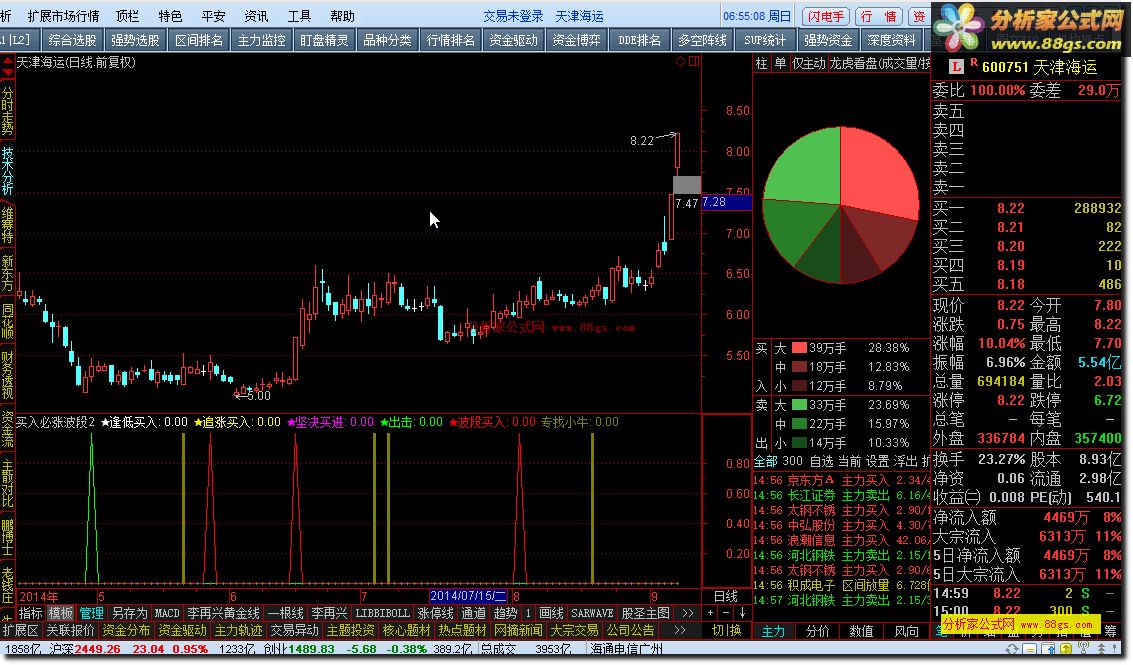This screenshot has width=1133, height=665.
Task: Open 盯盘精灵 toolbar item
Action: point(324,40)
